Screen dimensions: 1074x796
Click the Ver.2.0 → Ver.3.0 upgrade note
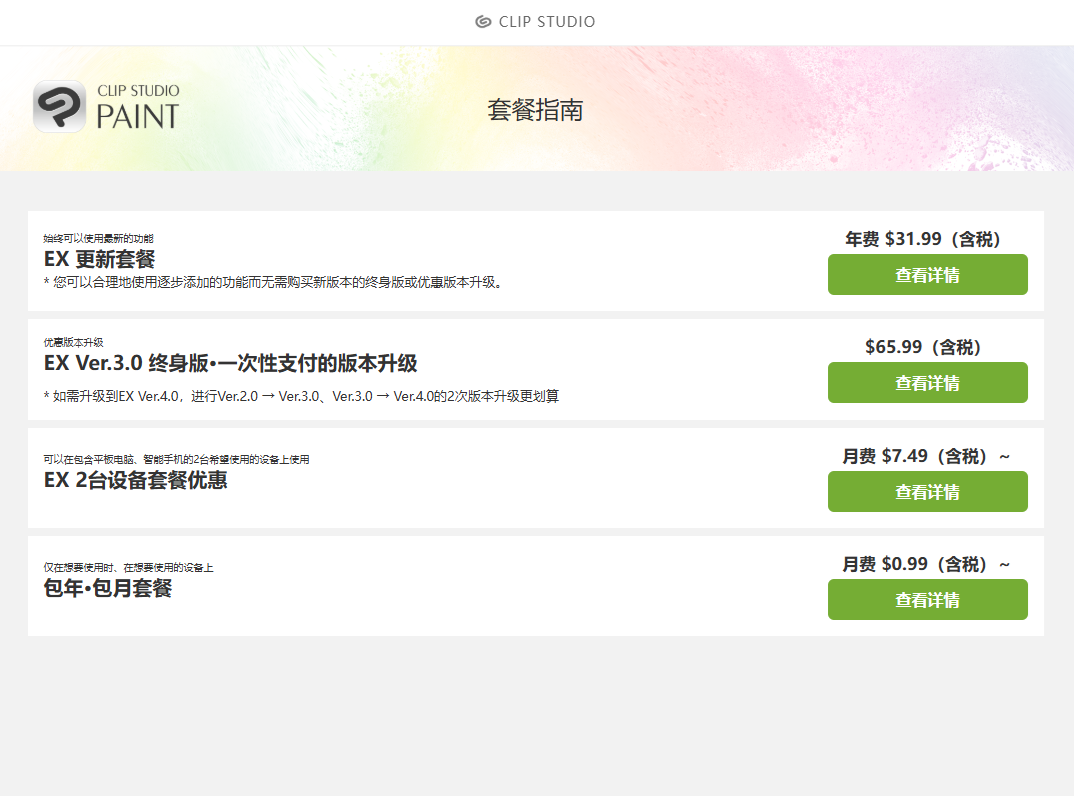pos(301,396)
